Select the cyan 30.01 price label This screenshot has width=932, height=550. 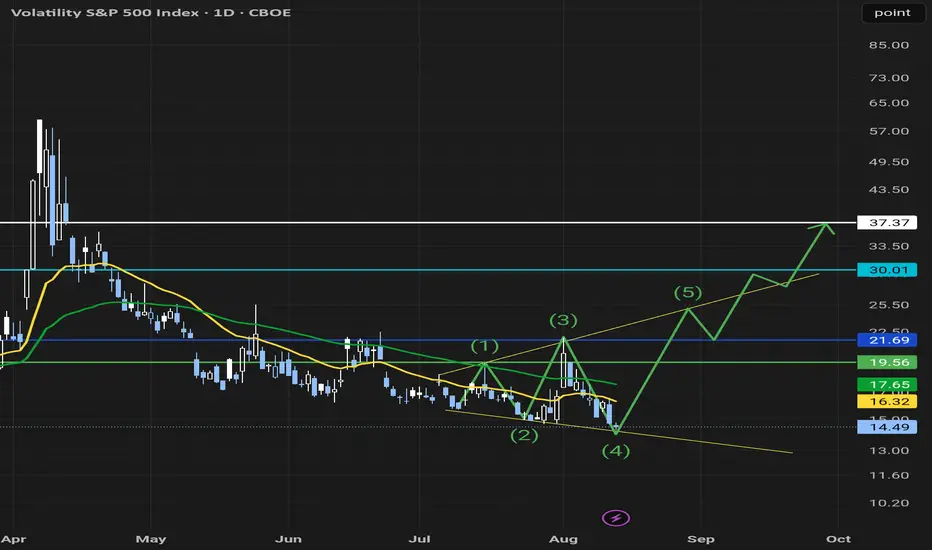(x=887, y=270)
